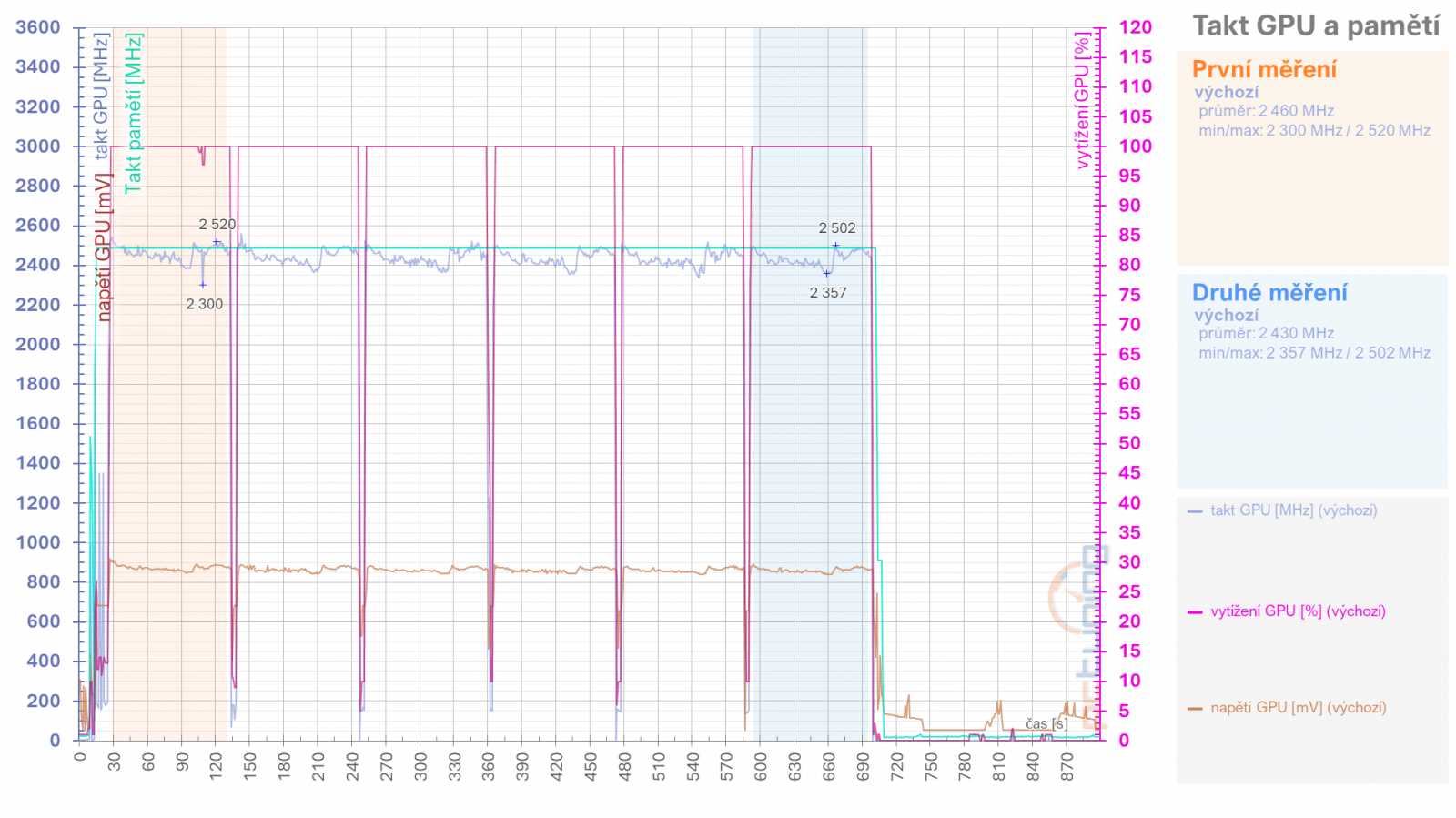The height and width of the screenshot is (818, 1456).
Task: Click the 50 value on right axis
Action: [x=1129, y=443]
